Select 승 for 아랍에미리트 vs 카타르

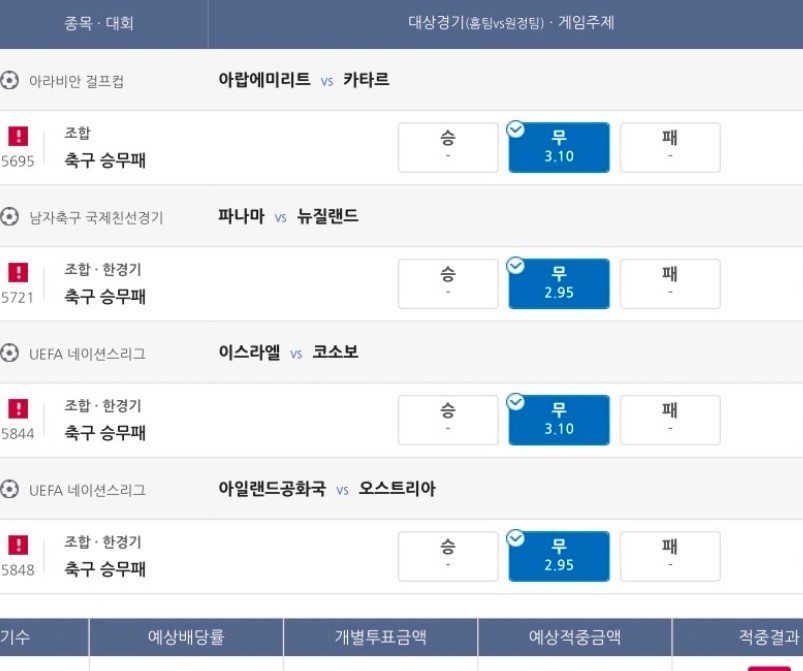(x=448, y=147)
